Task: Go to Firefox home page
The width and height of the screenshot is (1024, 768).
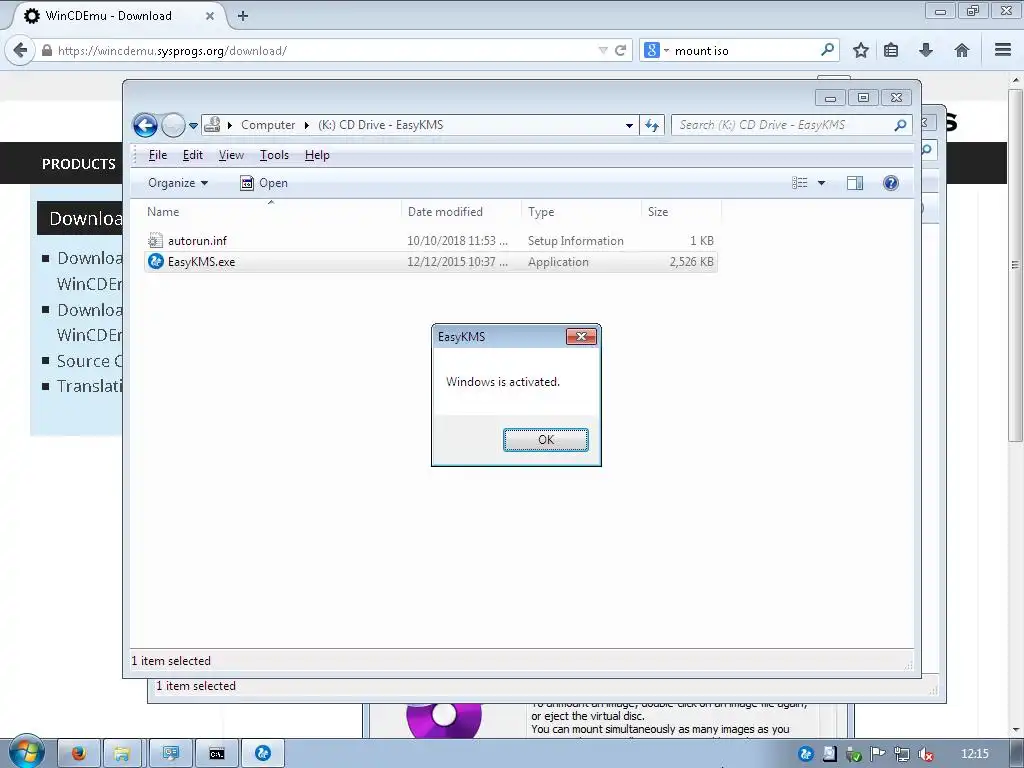Action: pyautogui.click(x=961, y=50)
